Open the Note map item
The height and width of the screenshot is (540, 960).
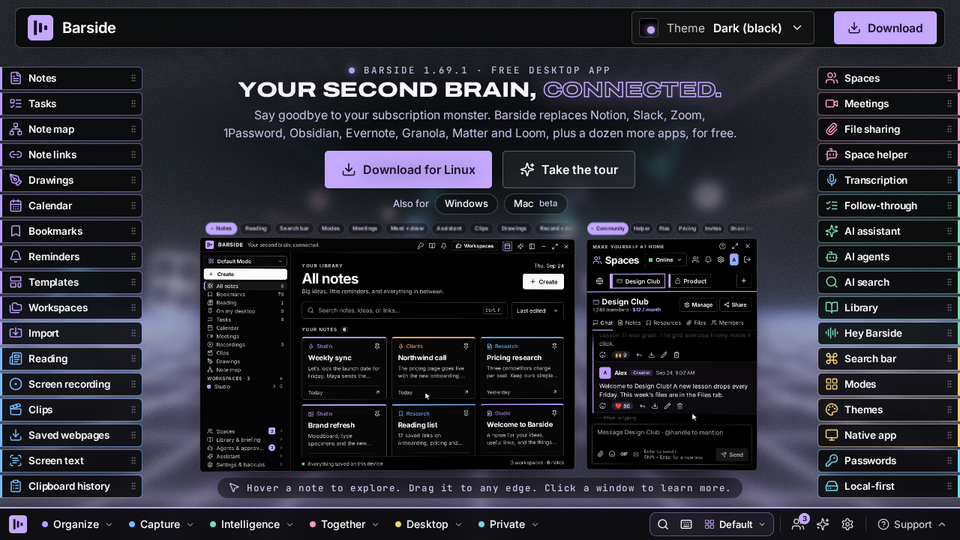click(x=72, y=129)
